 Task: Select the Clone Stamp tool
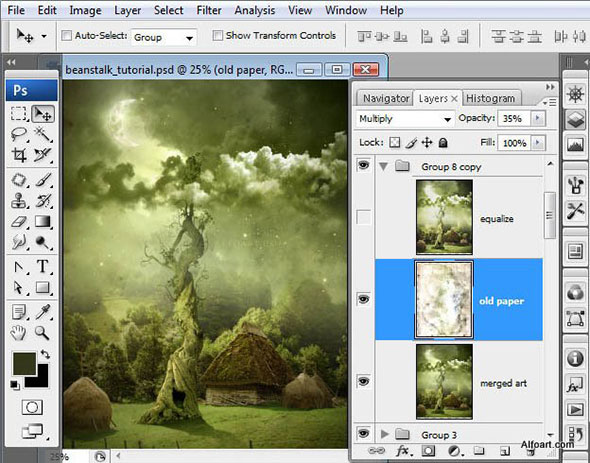[19, 201]
